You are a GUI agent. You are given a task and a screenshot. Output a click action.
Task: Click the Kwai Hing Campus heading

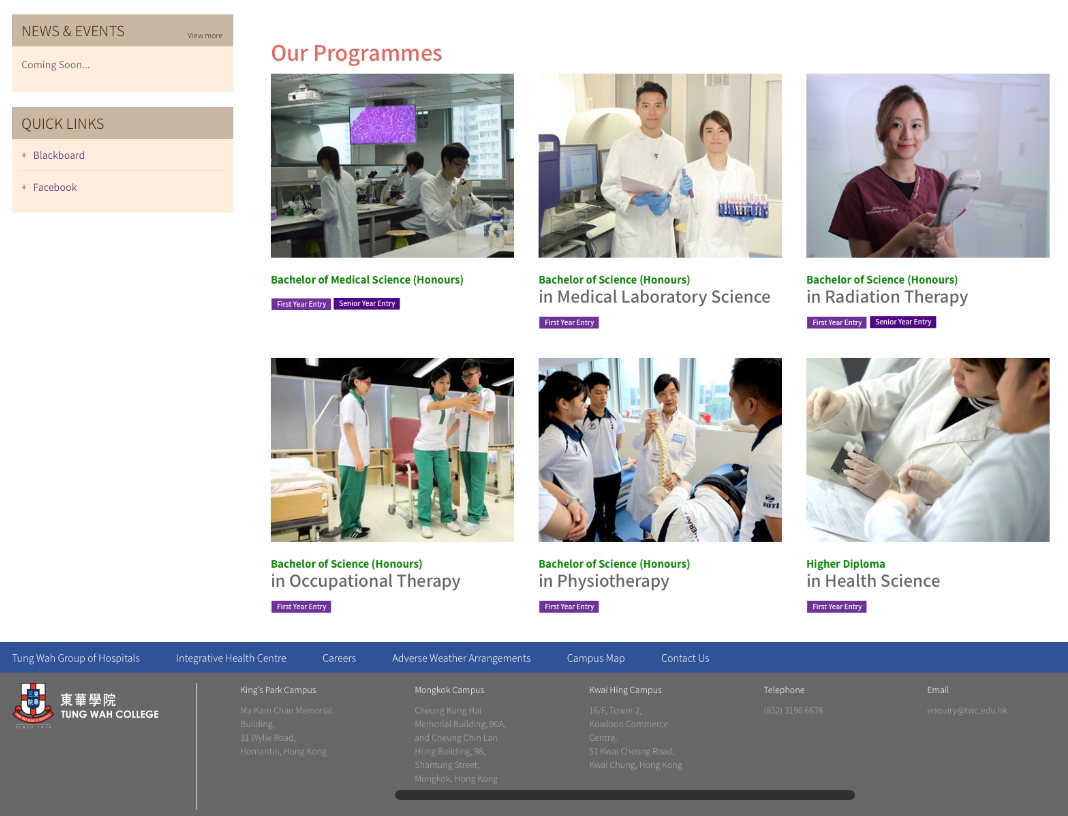coord(625,690)
